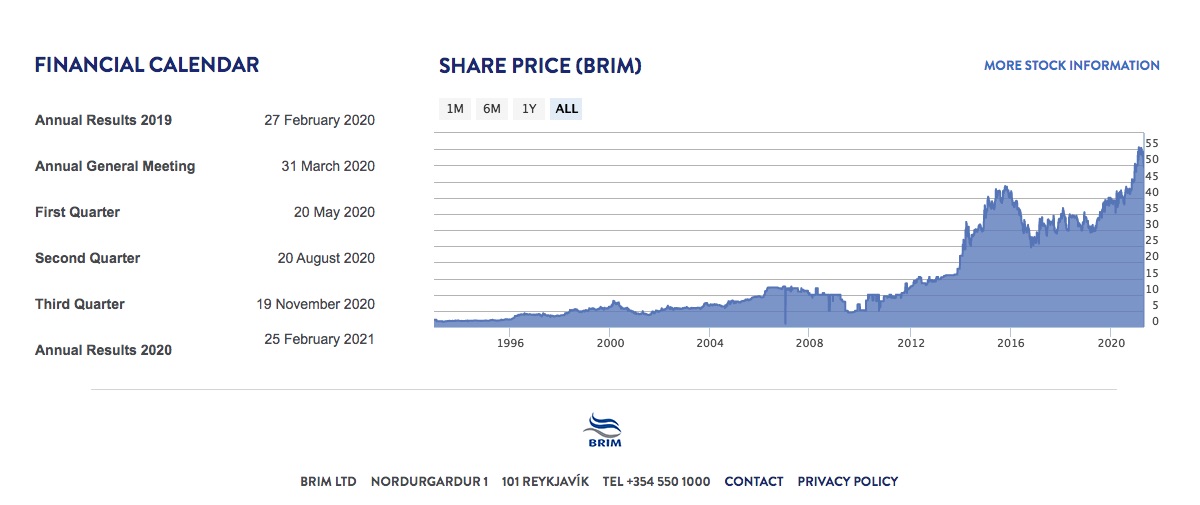
Task: Click the BRIM wave logo in footer
Action: pyautogui.click(x=601, y=431)
